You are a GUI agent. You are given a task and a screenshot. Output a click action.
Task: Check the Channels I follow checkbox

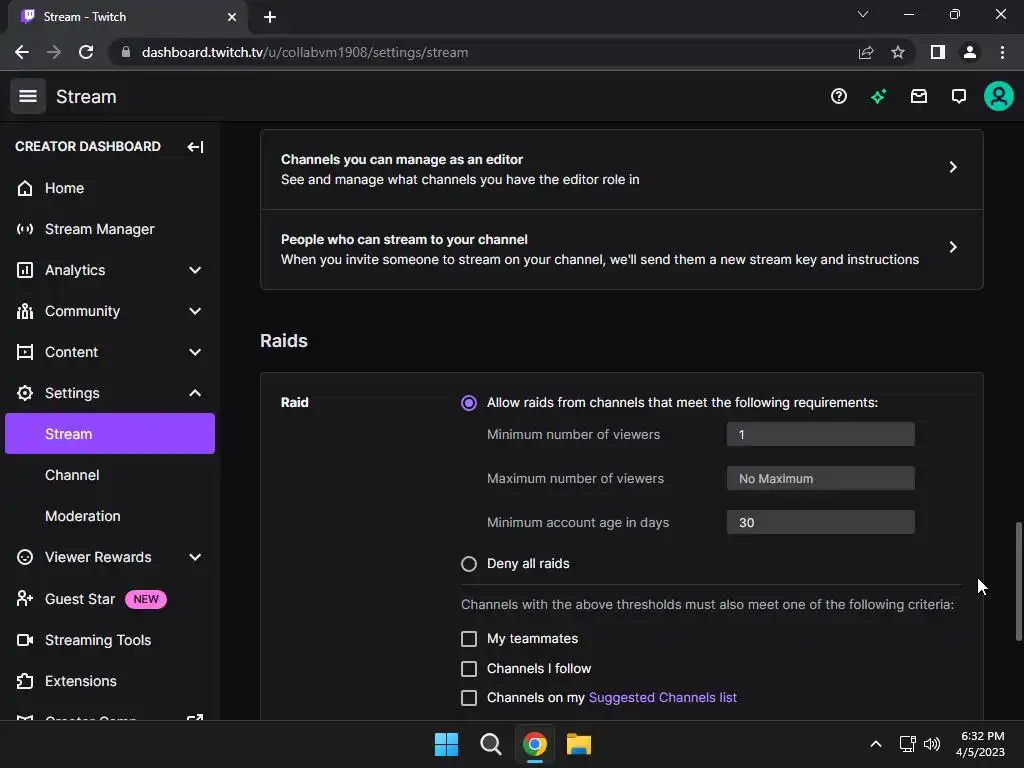(x=469, y=669)
